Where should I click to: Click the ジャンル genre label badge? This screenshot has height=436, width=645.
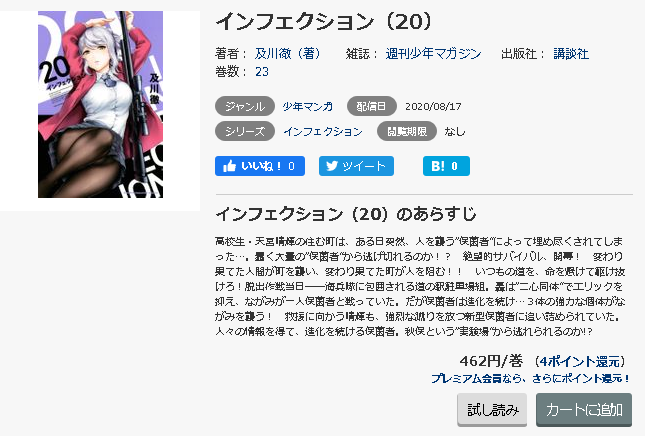click(245, 107)
